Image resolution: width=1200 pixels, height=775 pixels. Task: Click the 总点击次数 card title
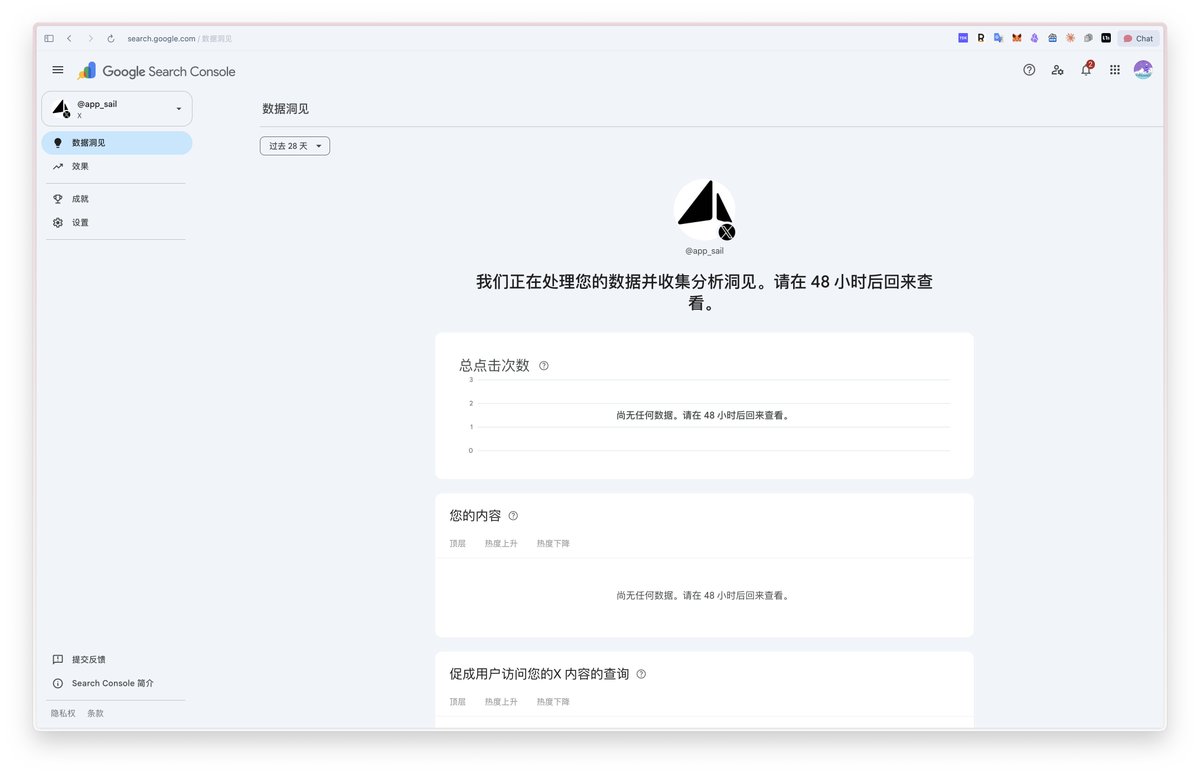494,365
